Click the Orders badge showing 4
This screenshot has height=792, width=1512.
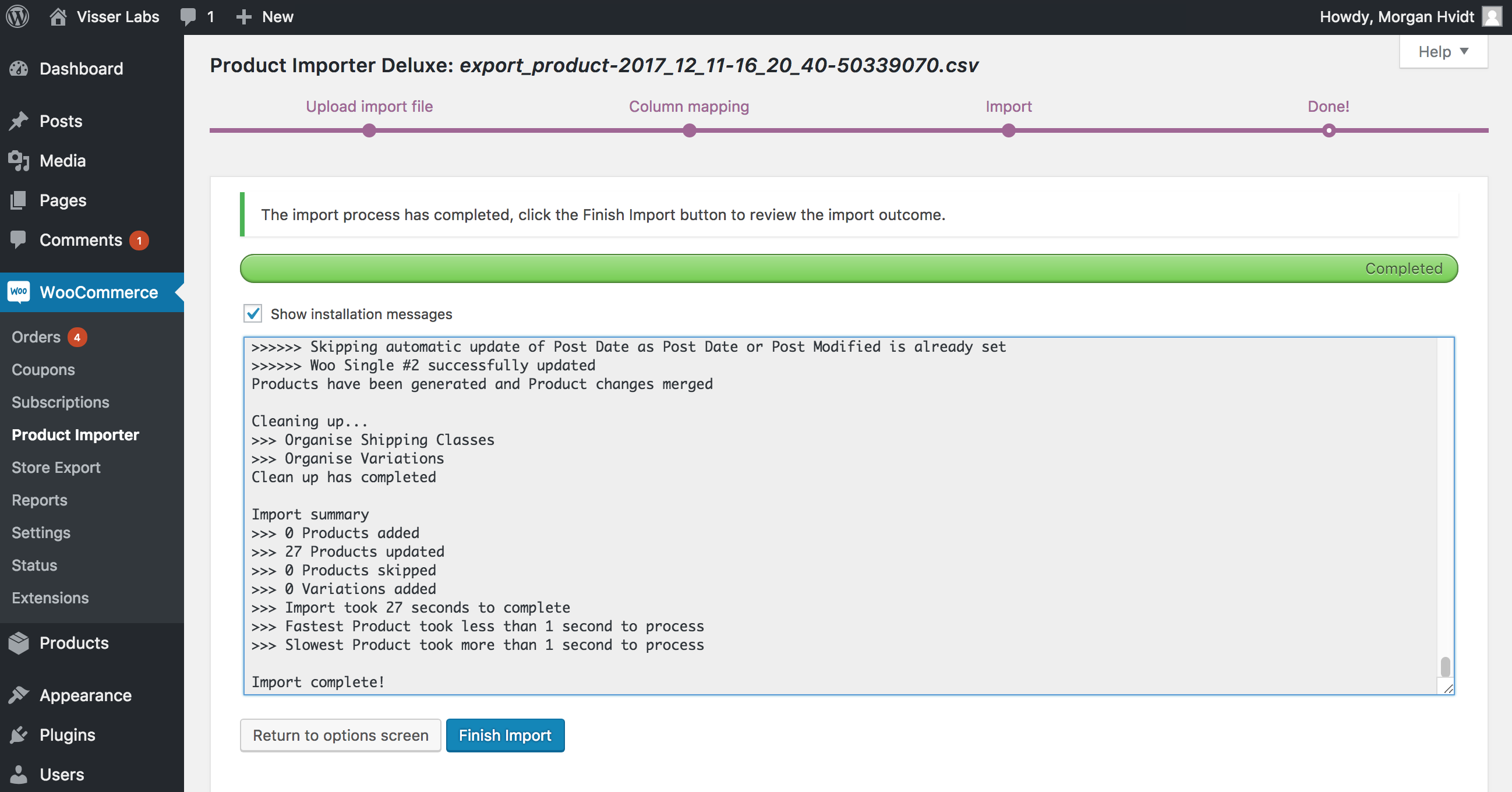[77, 337]
